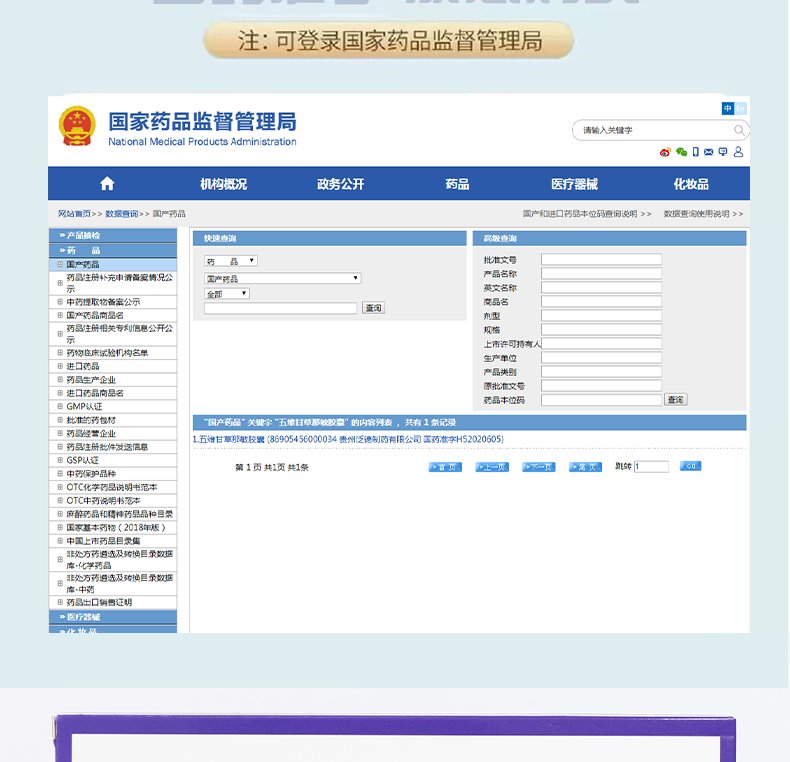Go to 首页 first page button
790x762 pixels.
pyautogui.click(x=445, y=467)
